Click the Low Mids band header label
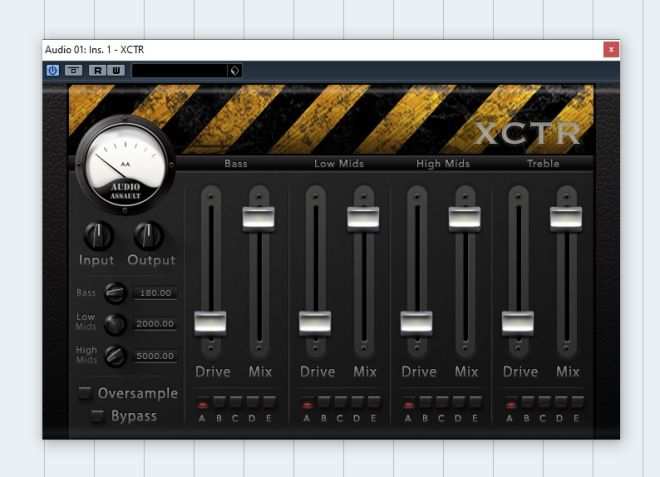660x477 pixels. [x=339, y=163]
